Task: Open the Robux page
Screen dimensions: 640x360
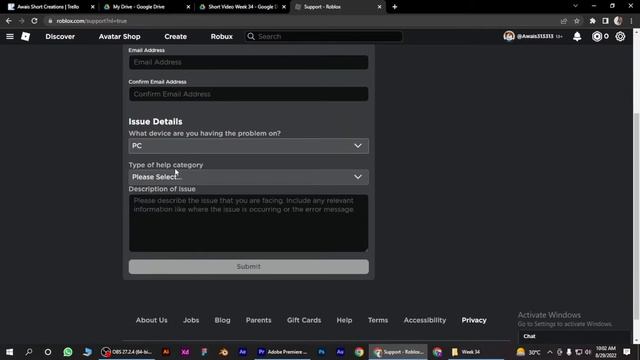Action: pyautogui.click(x=222, y=36)
